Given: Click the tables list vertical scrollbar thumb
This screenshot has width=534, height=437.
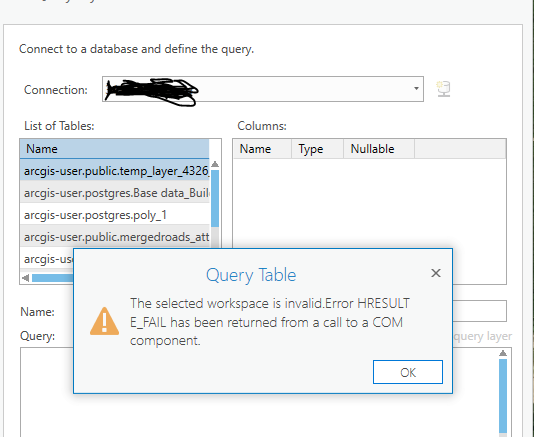Looking at the screenshot, I should coord(215,198).
